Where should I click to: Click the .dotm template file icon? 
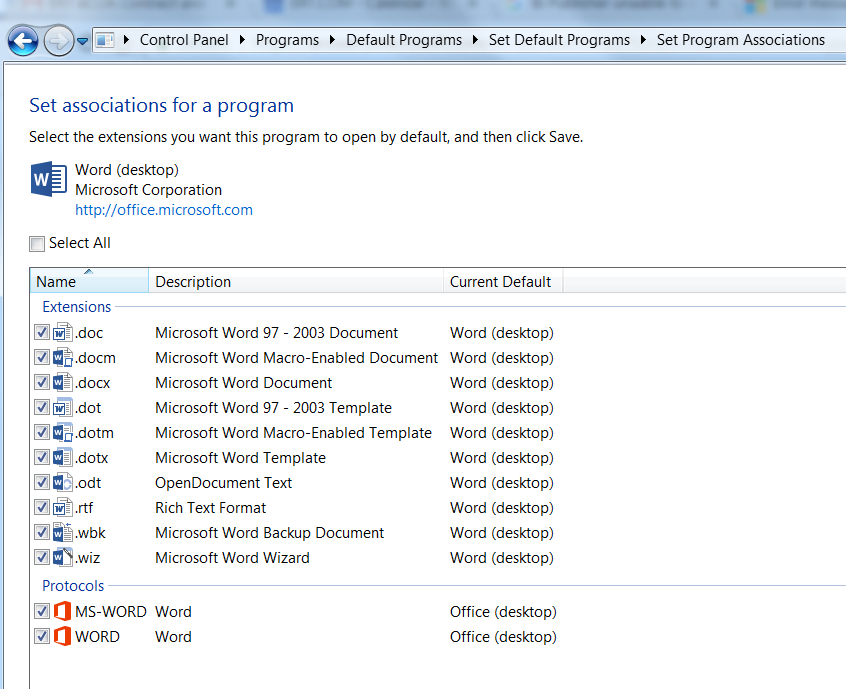(63, 432)
